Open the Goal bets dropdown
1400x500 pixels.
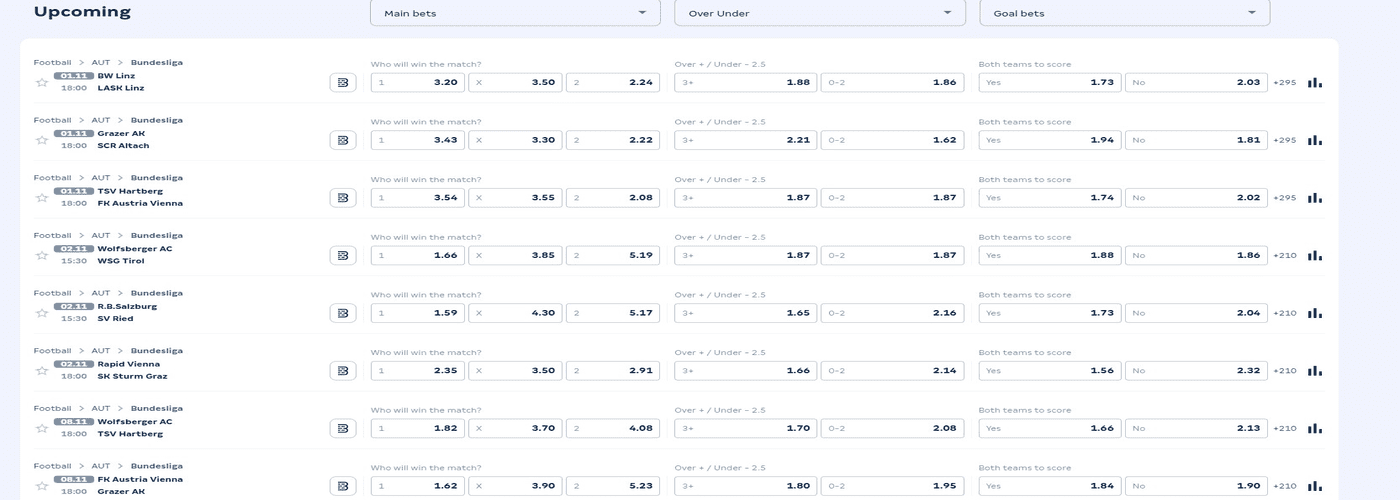(1124, 13)
